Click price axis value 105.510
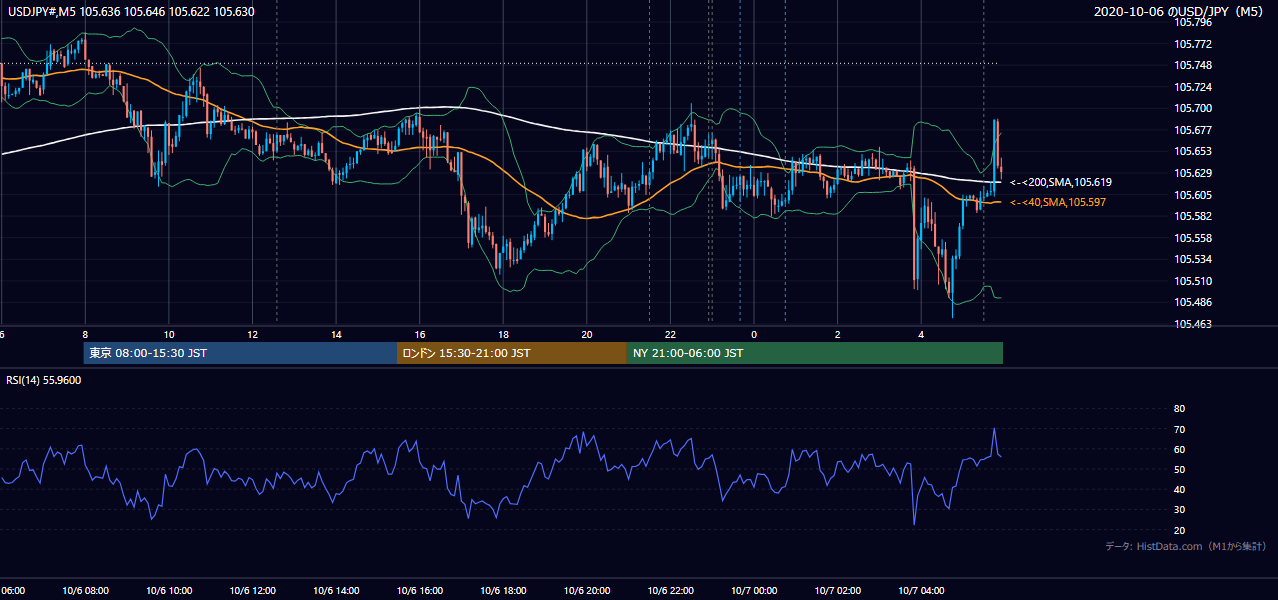The height and width of the screenshot is (600, 1278). pos(1193,281)
